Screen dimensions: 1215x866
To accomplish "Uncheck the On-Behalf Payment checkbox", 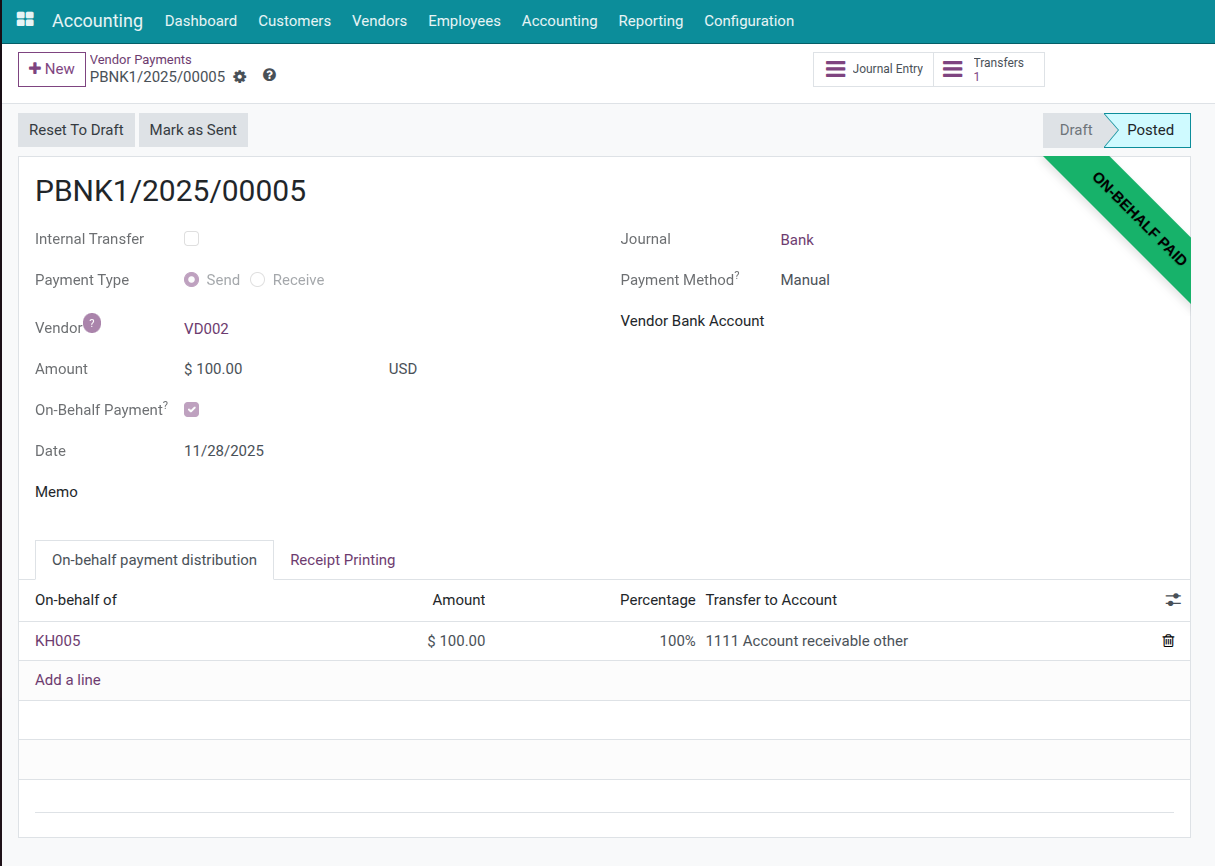I will tap(192, 410).
